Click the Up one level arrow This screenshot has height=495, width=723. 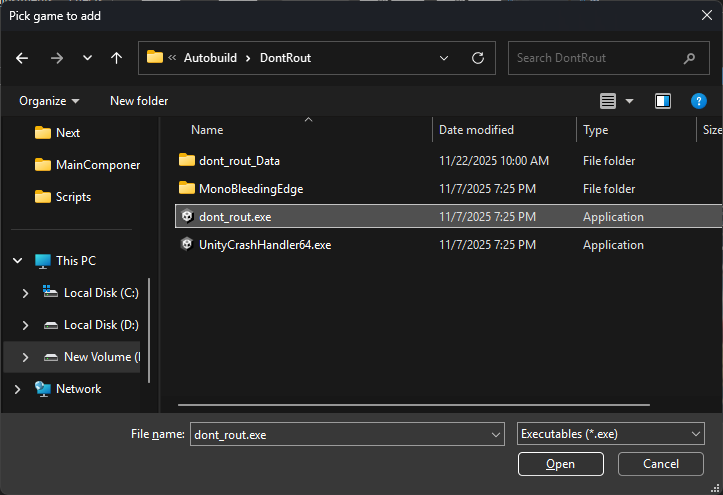(116, 58)
